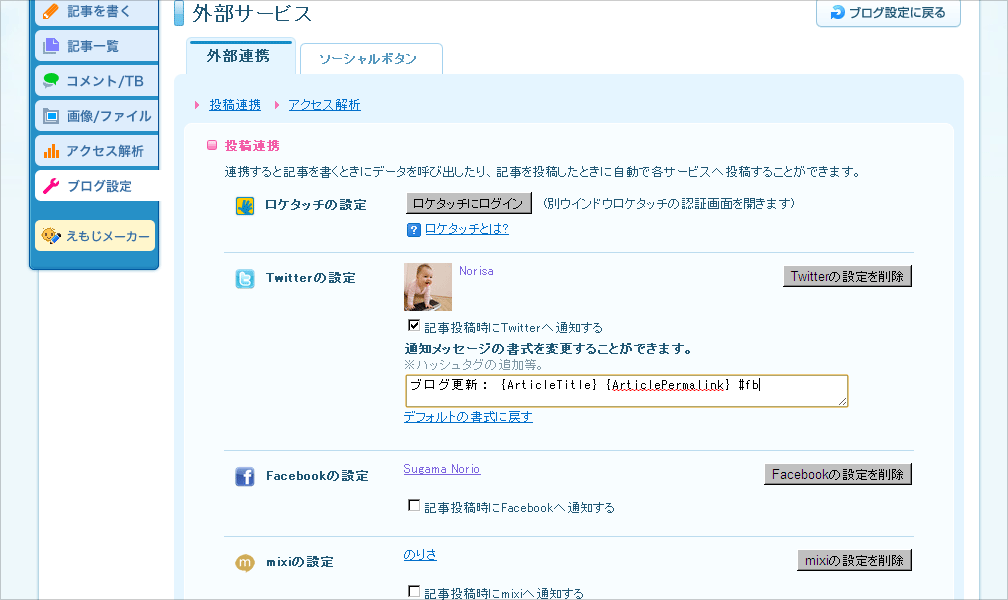This screenshot has width=1008, height=600.
Task: Click デフォルトの書式に戻す link
Action: 468,417
